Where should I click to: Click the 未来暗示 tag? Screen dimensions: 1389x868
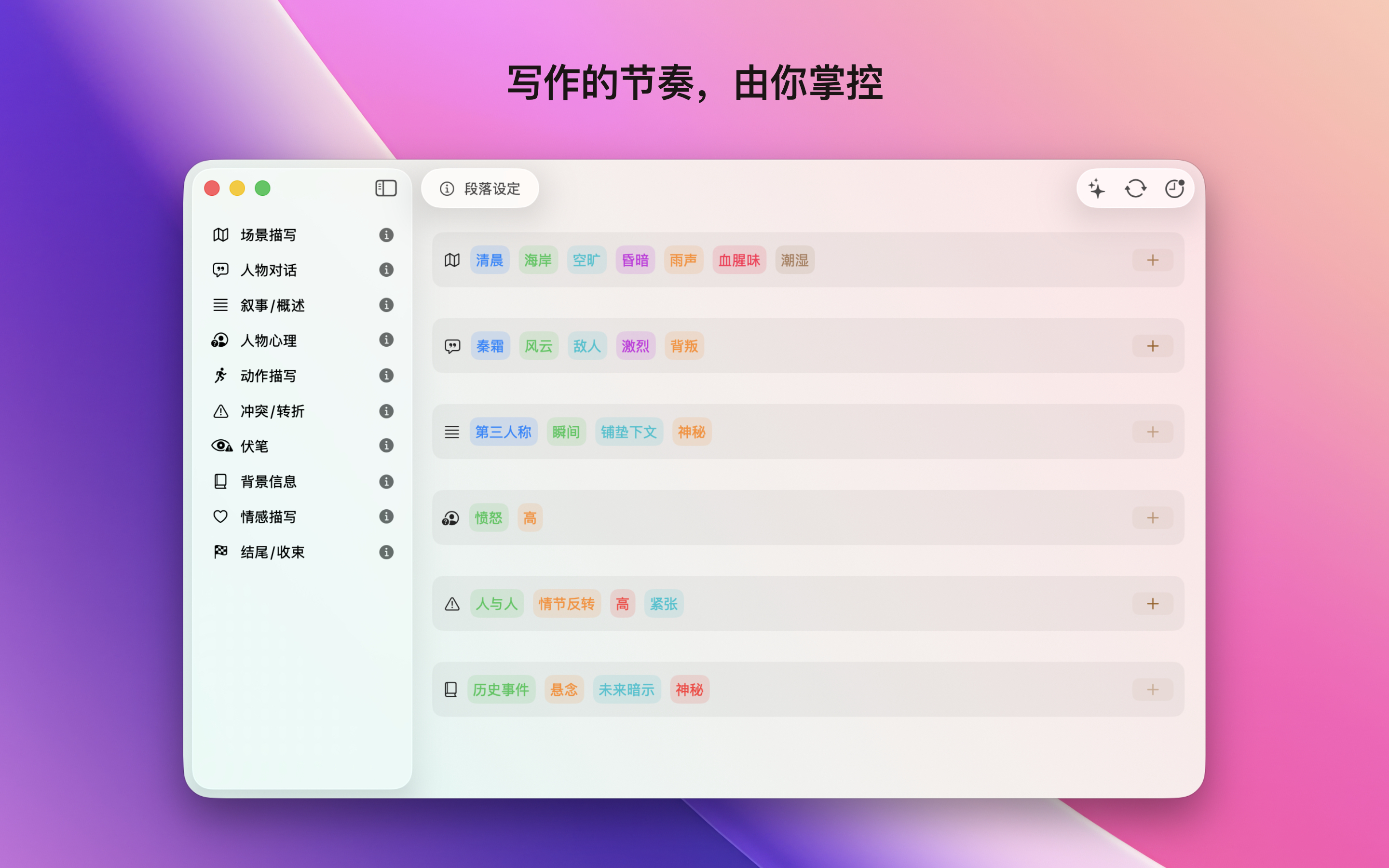pyautogui.click(x=626, y=690)
